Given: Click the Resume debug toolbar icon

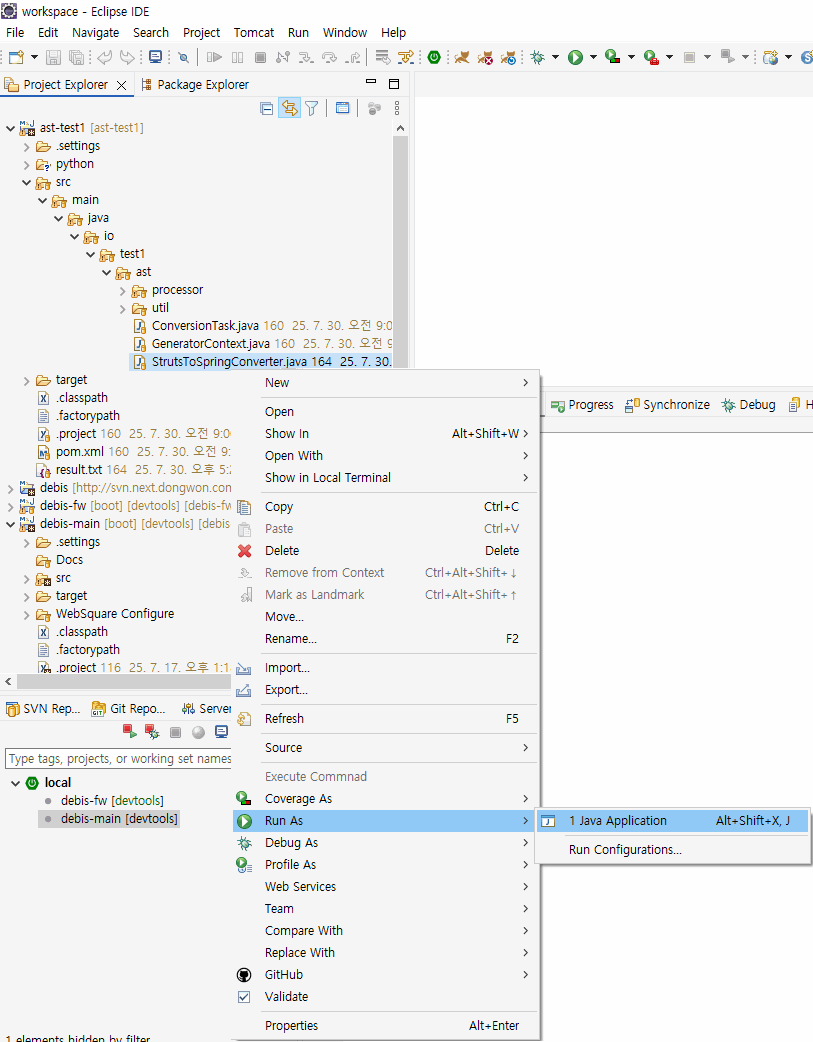Looking at the screenshot, I should (214, 57).
